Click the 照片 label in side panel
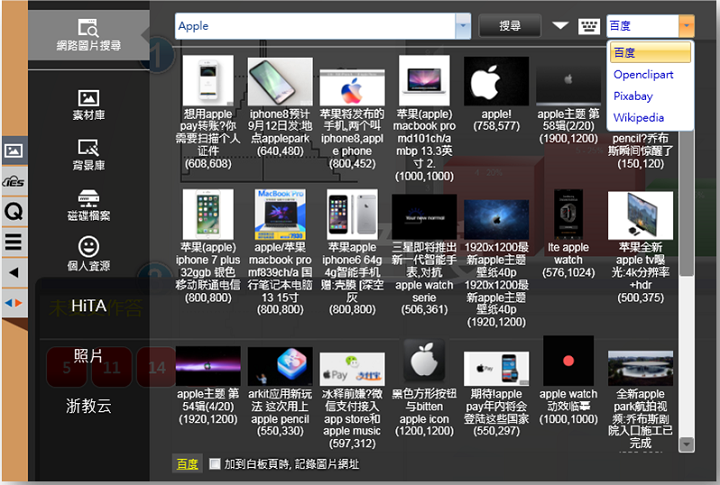Viewport: 720px width, 485px height. point(88,355)
